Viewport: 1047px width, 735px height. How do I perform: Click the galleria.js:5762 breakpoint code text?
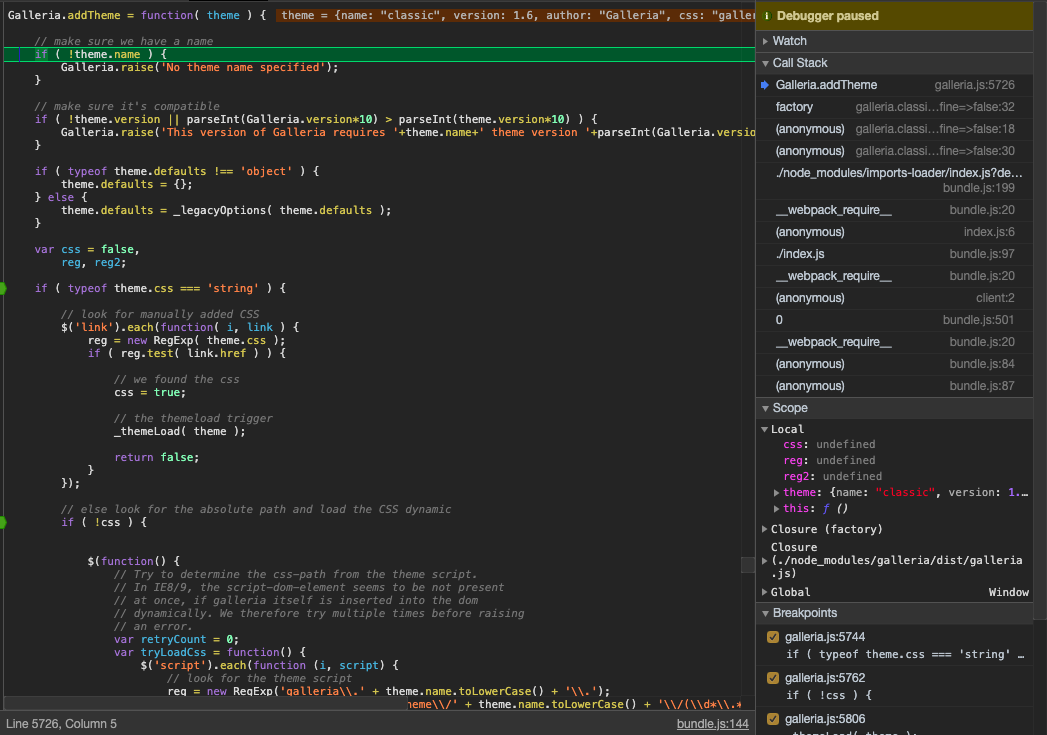coord(829,695)
